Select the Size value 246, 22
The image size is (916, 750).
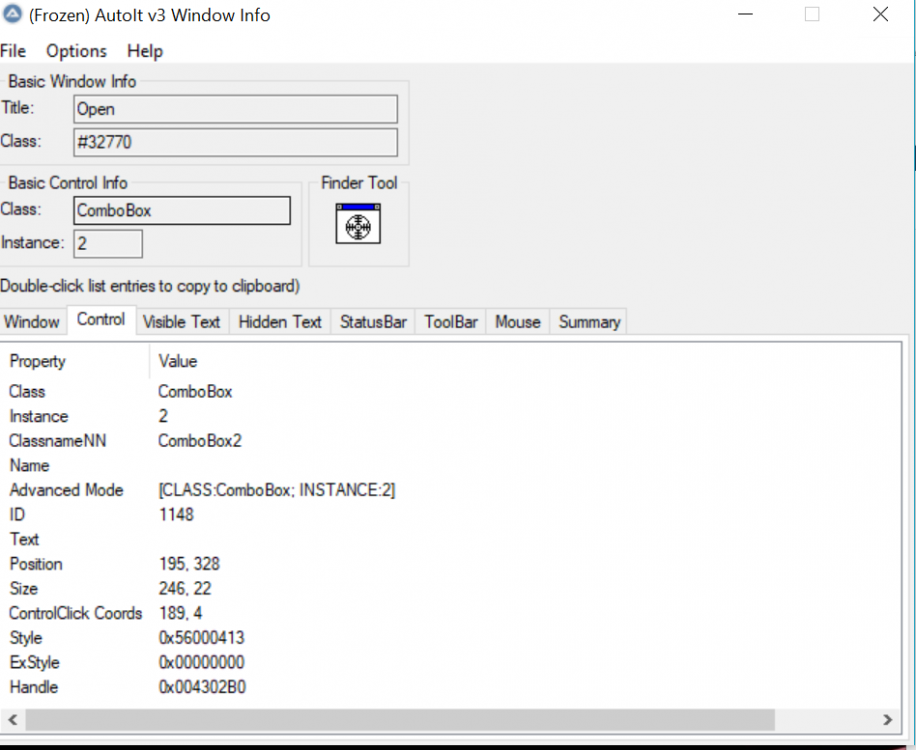click(185, 588)
